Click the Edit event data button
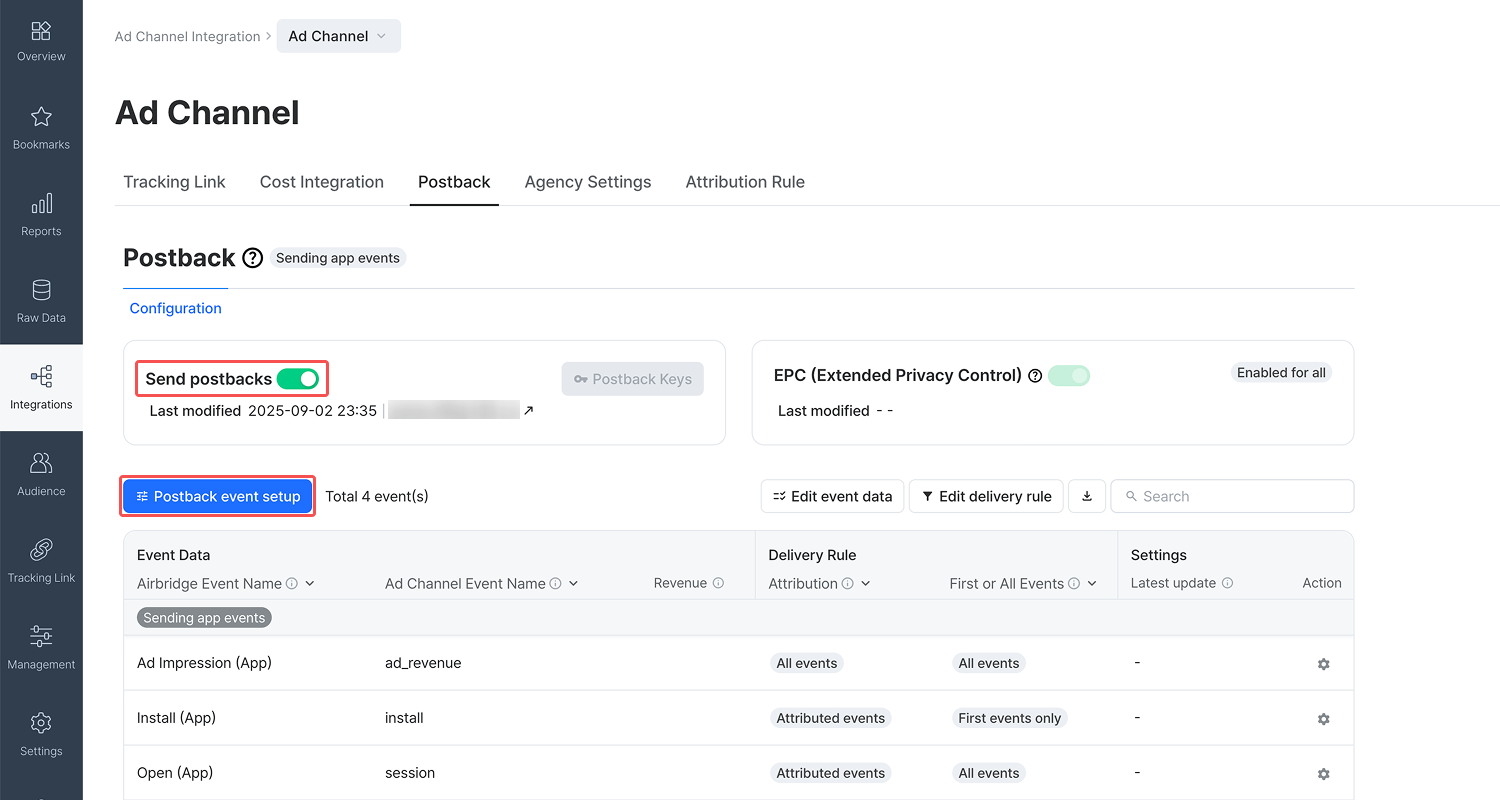The image size is (1500, 800). [833, 496]
